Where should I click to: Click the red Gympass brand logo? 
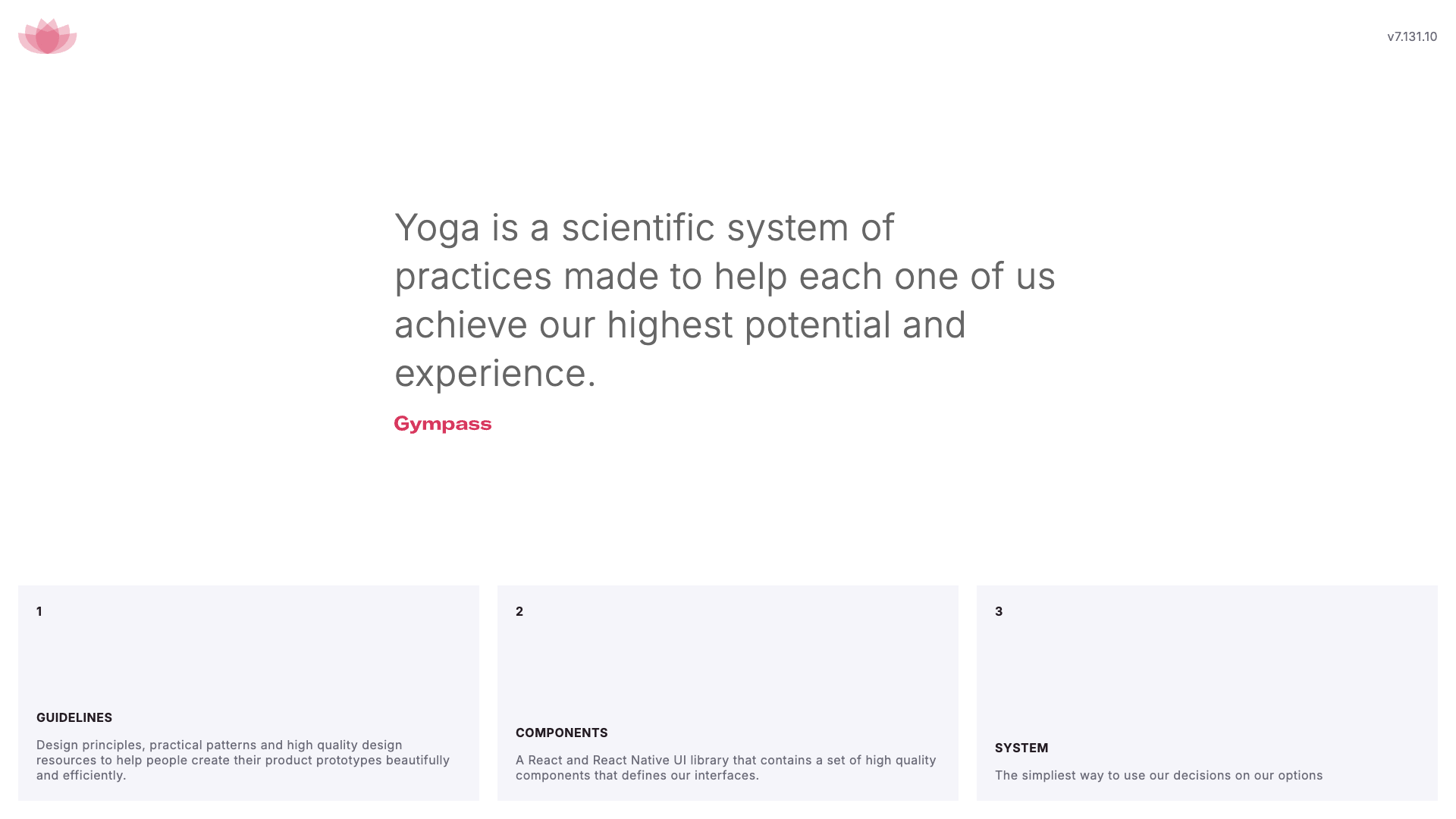click(443, 424)
